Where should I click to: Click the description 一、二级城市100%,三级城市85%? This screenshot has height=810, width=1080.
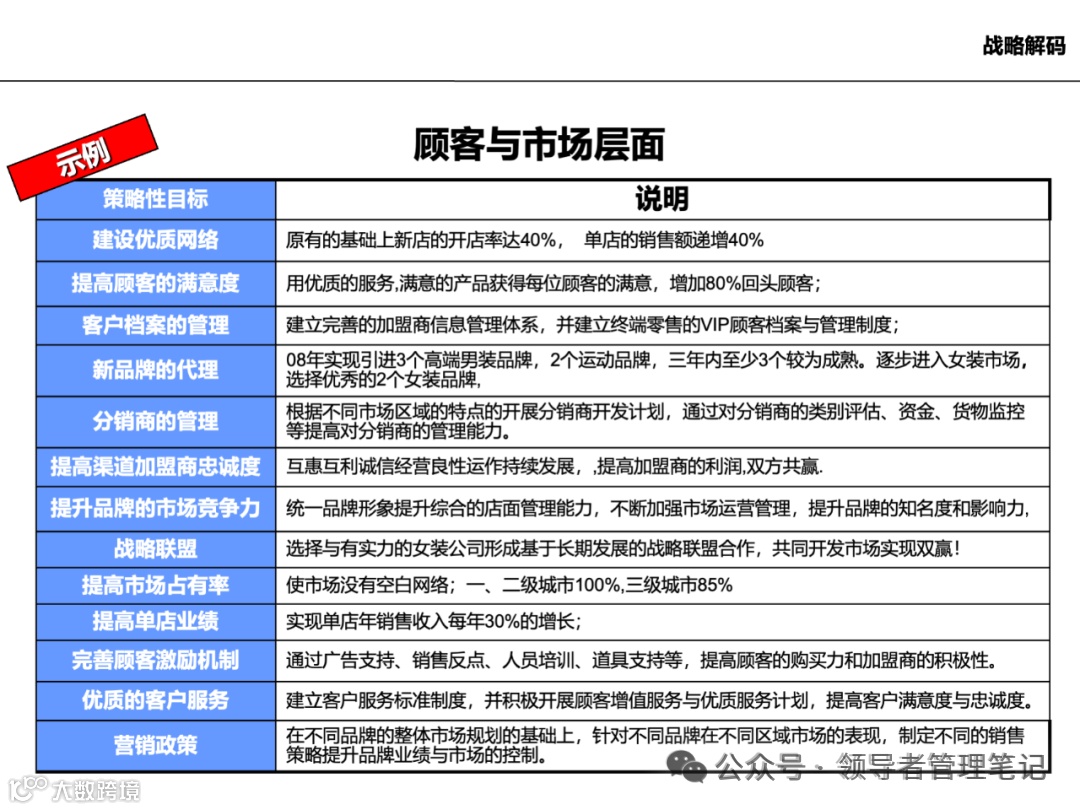509,585
